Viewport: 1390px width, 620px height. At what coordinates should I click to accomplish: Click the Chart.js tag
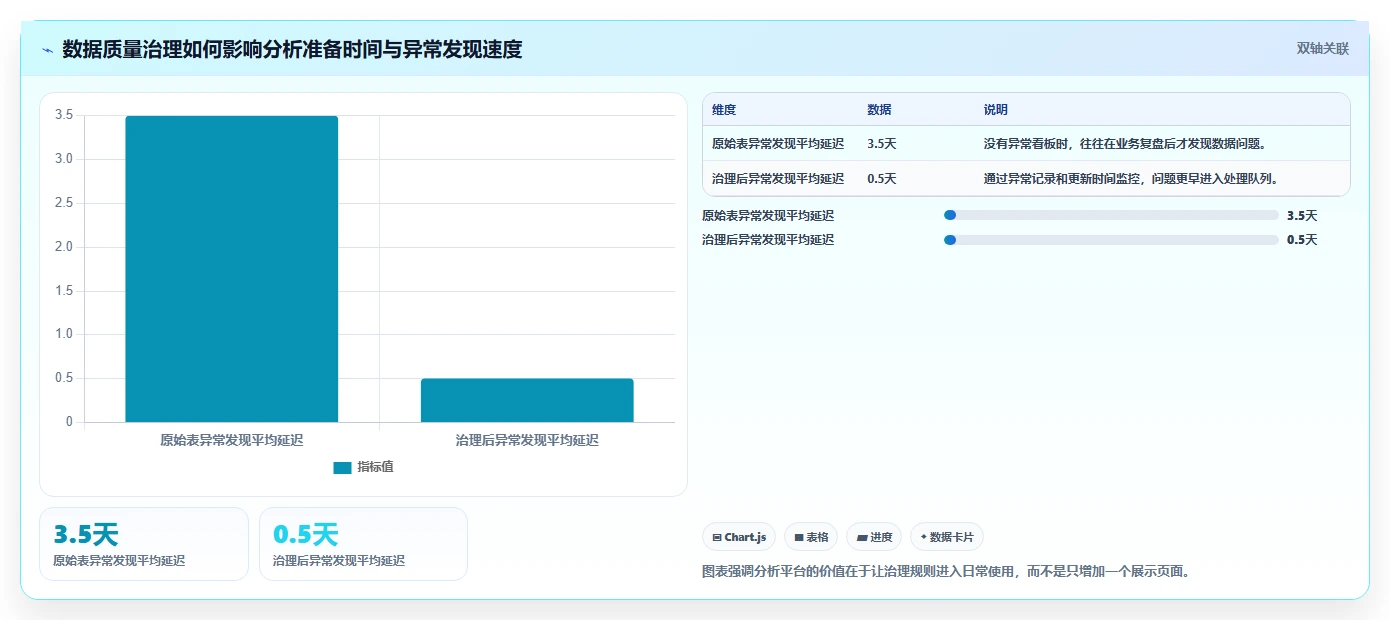click(x=739, y=537)
